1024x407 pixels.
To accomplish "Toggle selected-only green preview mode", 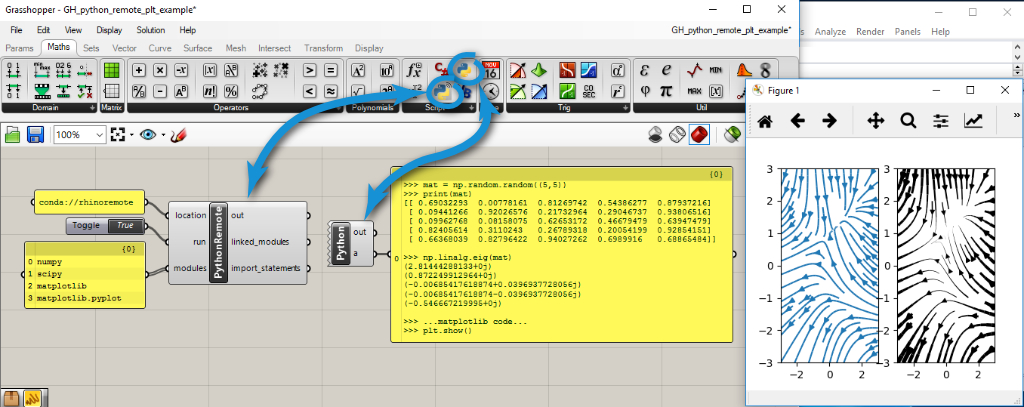I will click(x=733, y=135).
